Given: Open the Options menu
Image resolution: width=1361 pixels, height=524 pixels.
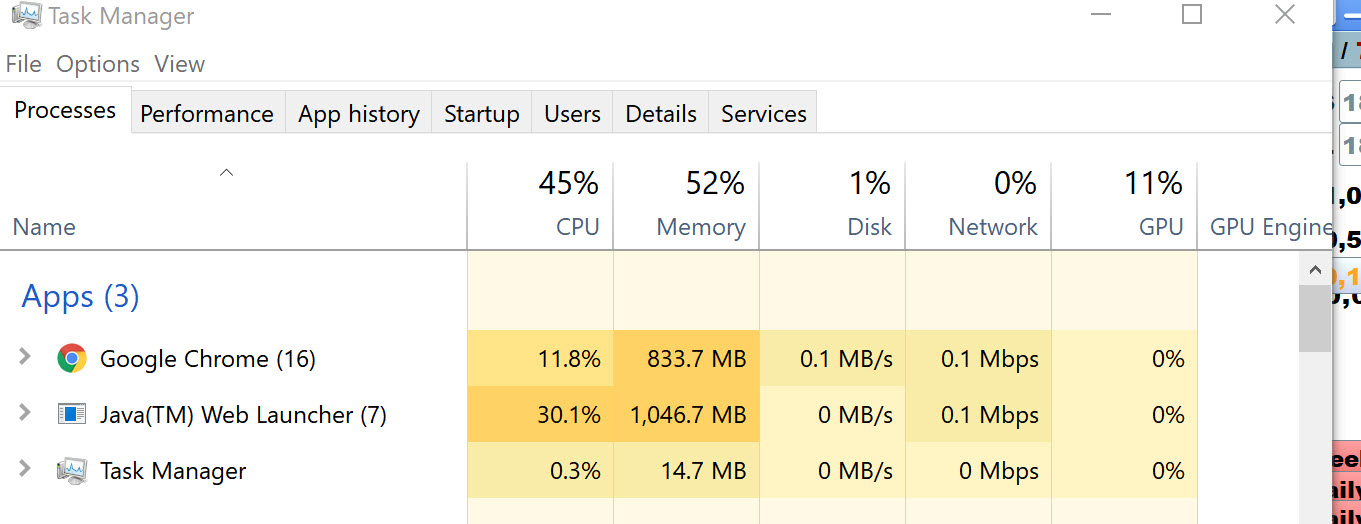Looking at the screenshot, I should (98, 64).
